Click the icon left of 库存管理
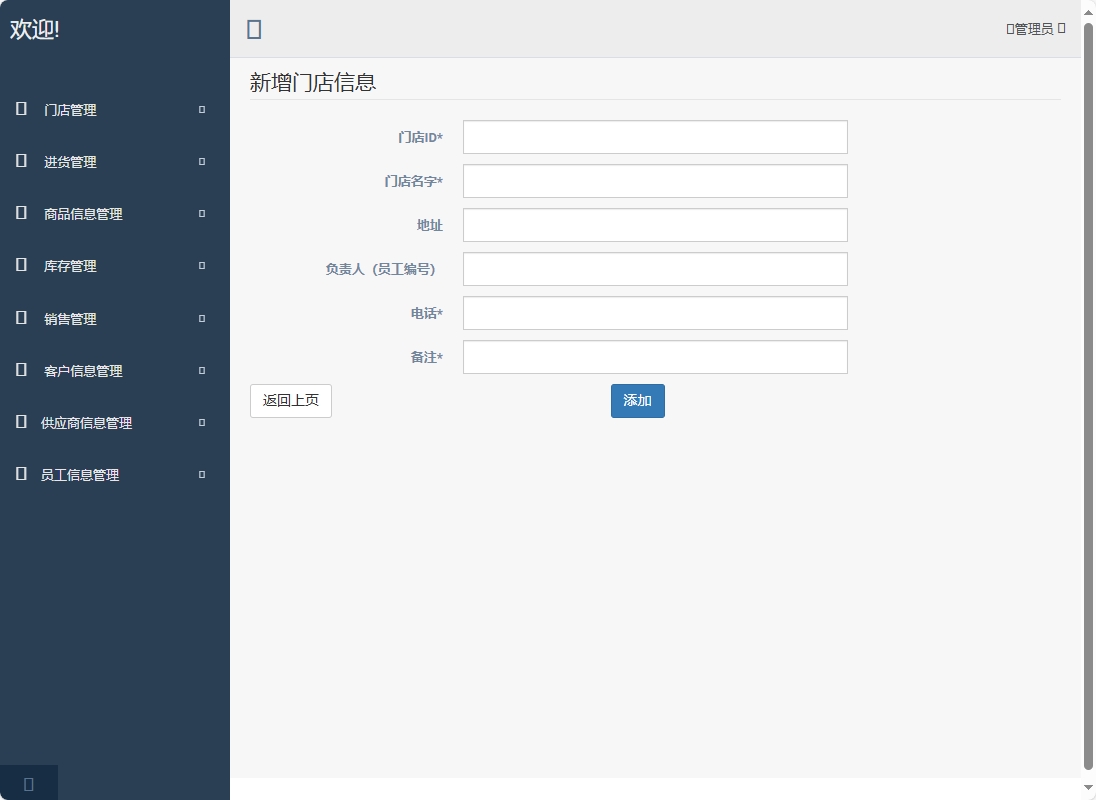The image size is (1096, 800). coord(21,266)
